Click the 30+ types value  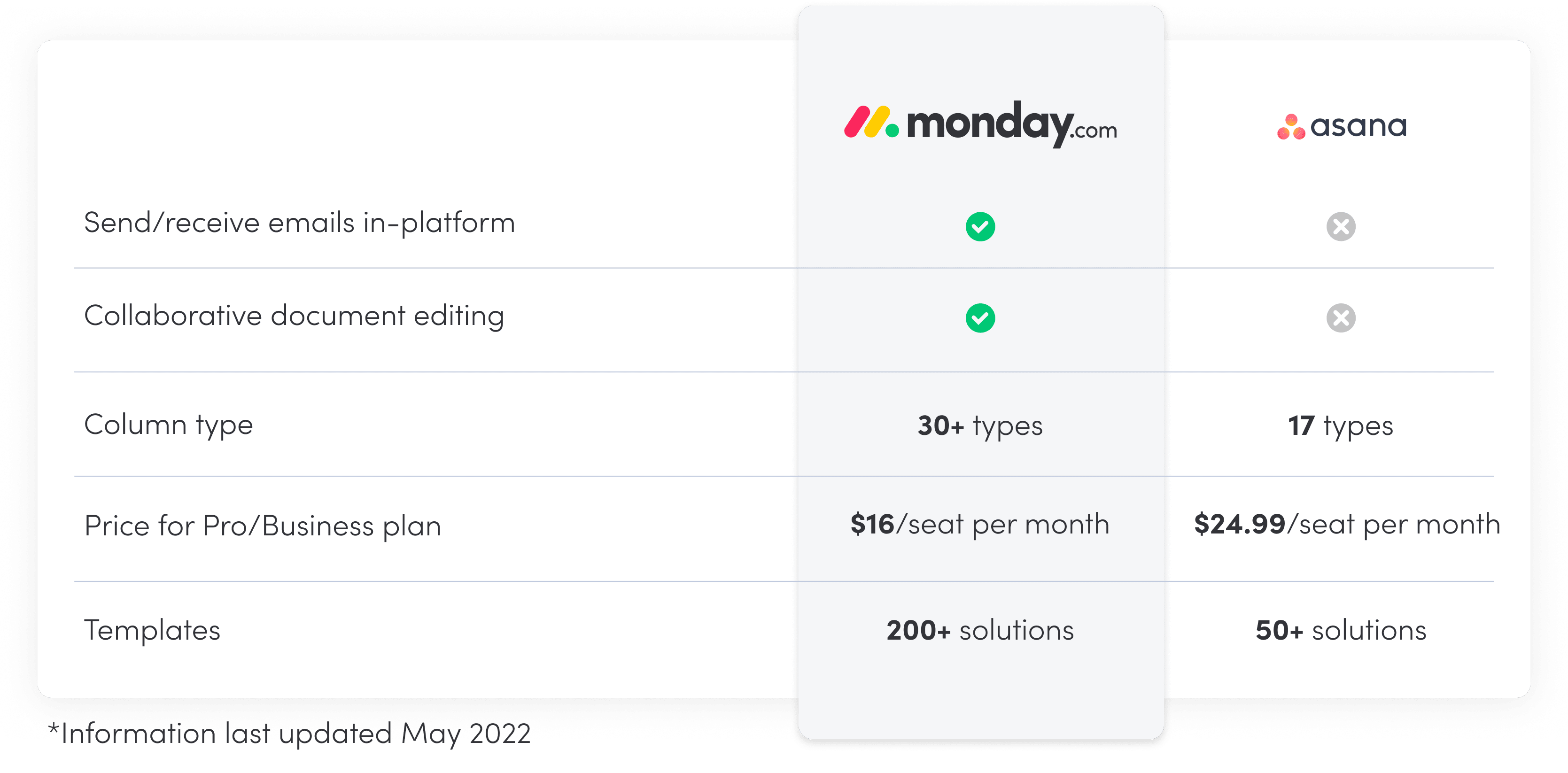click(x=980, y=426)
